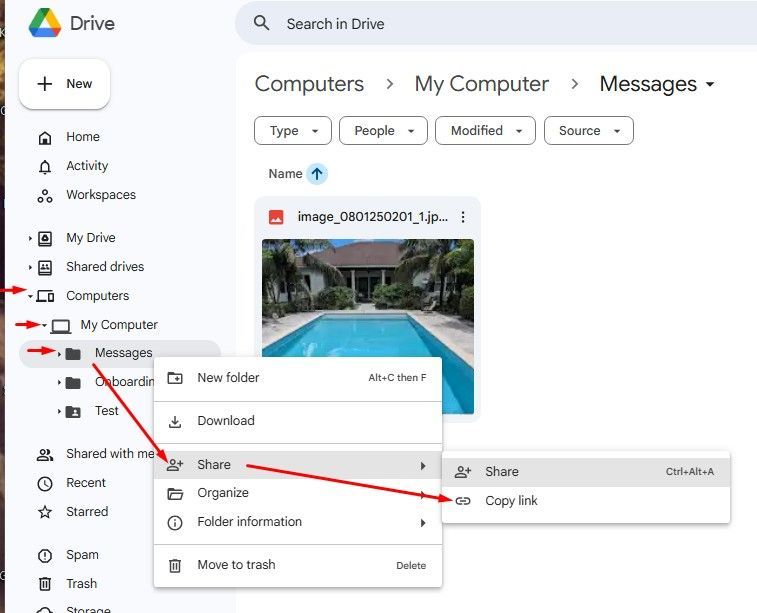Image resolution: width=757 pixels, height=613 pixels.
Task: Open the Starred star icon
Action: [45, 512]
